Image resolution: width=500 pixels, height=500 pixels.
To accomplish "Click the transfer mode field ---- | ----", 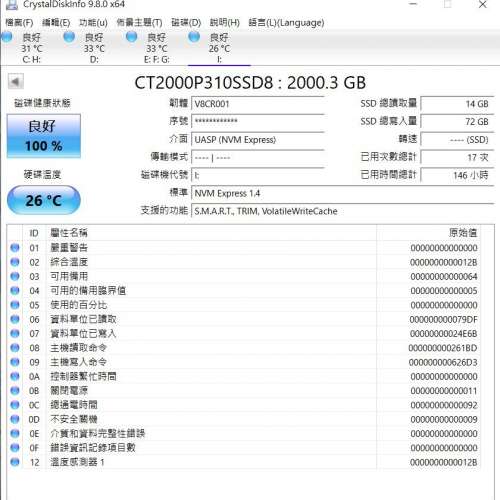I will [x=258, y=157].
